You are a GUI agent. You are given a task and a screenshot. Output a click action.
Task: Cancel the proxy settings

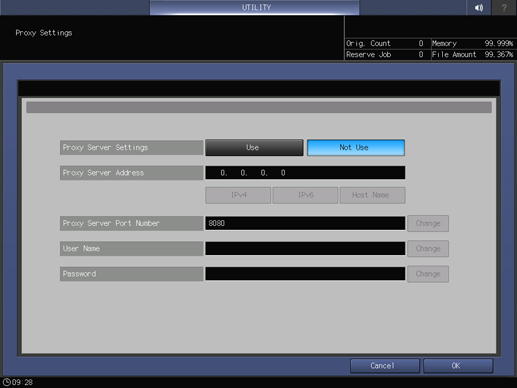point(385,366)
